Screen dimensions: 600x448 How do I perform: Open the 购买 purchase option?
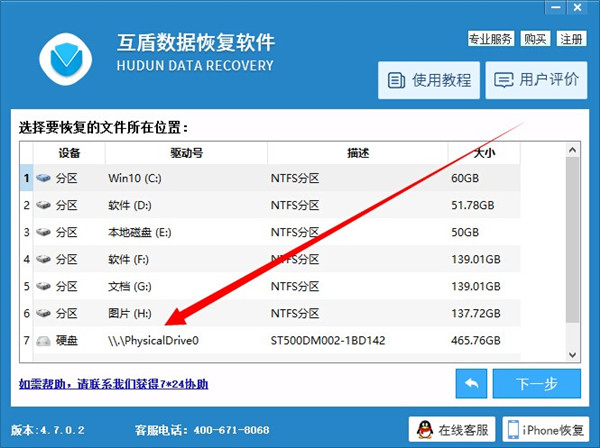[x=535, y=39]
